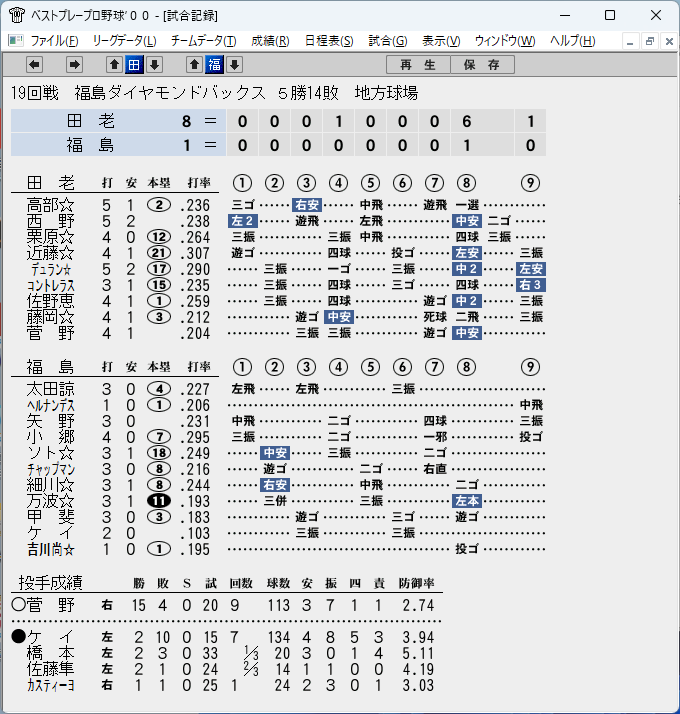680x714 pixels.
Task: Click up arrow beside 福 team icon
Action: 194,65
